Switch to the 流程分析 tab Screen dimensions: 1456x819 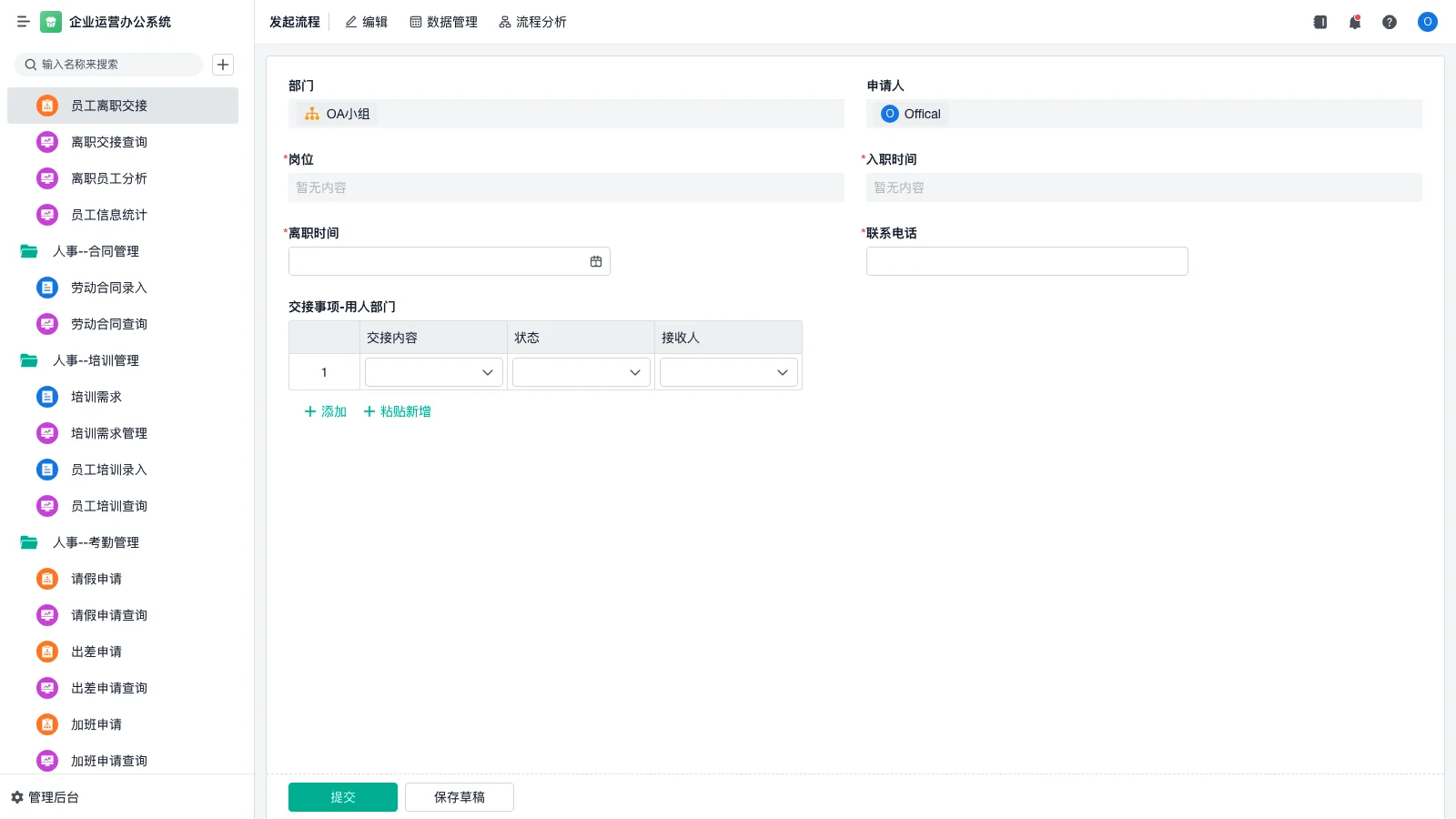coord(532,22)
